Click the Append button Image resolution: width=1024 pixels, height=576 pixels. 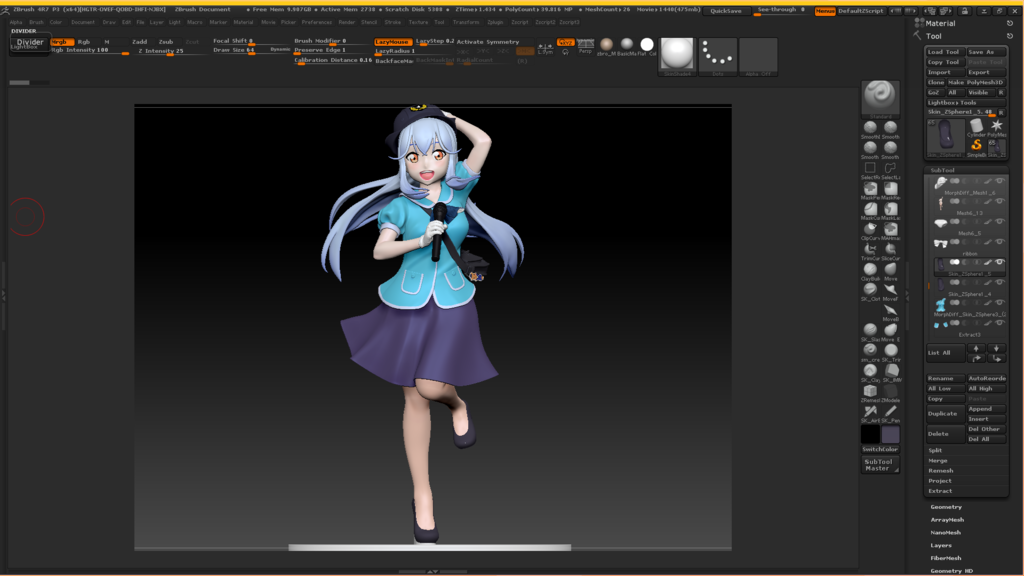coord(986,409)
